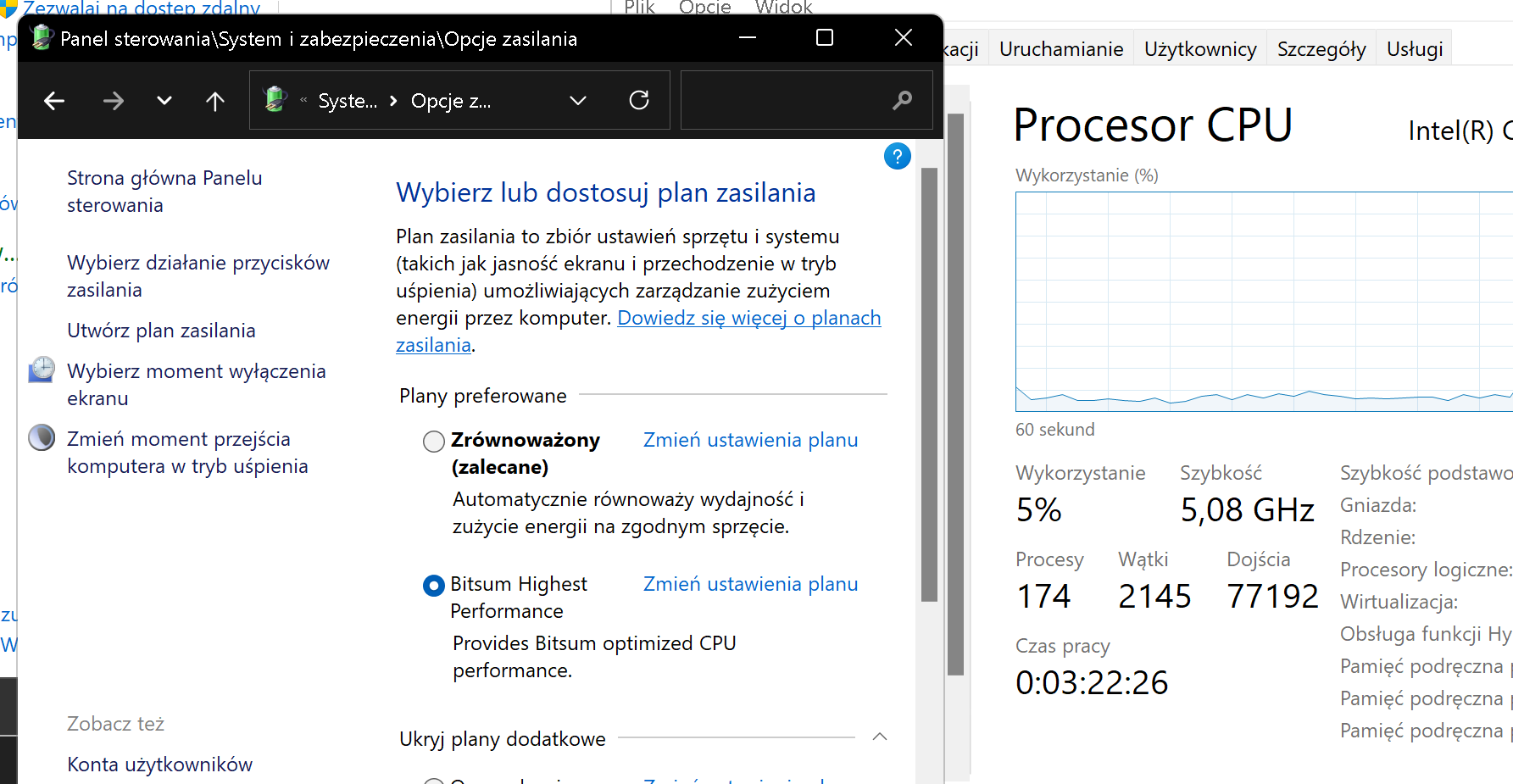Open help with blue question mark icon
Image resolution: width=1513 pixels, height=784 pixels.
tap(897, 156)
